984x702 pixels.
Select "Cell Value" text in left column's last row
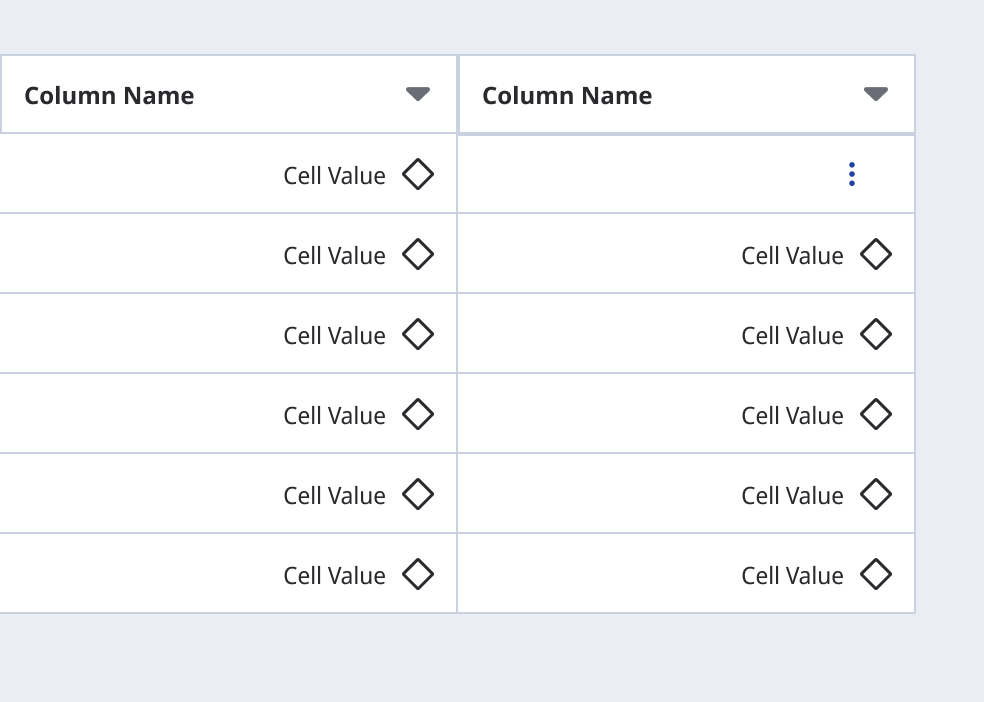pyautogui.click(x=334, y=576)
